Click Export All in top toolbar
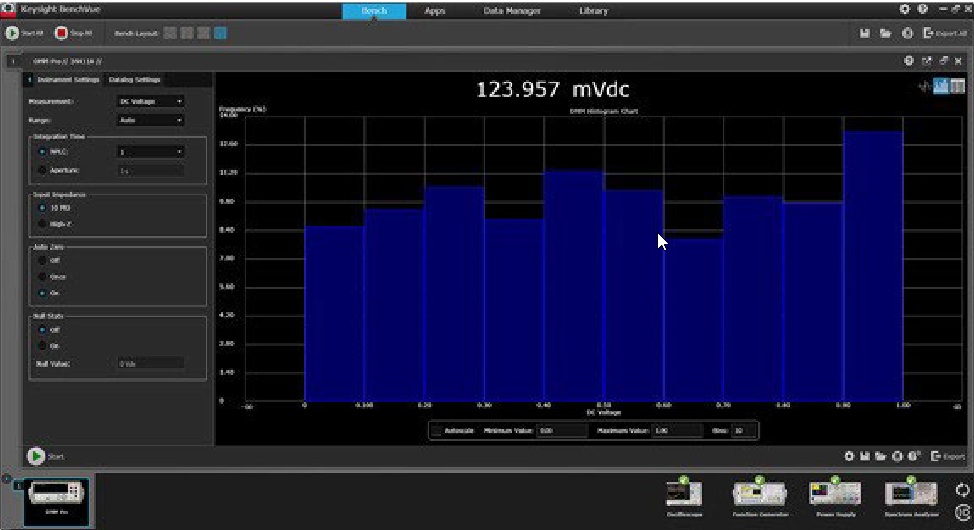This screenshot has height=530, width=974. click(943, 33)
